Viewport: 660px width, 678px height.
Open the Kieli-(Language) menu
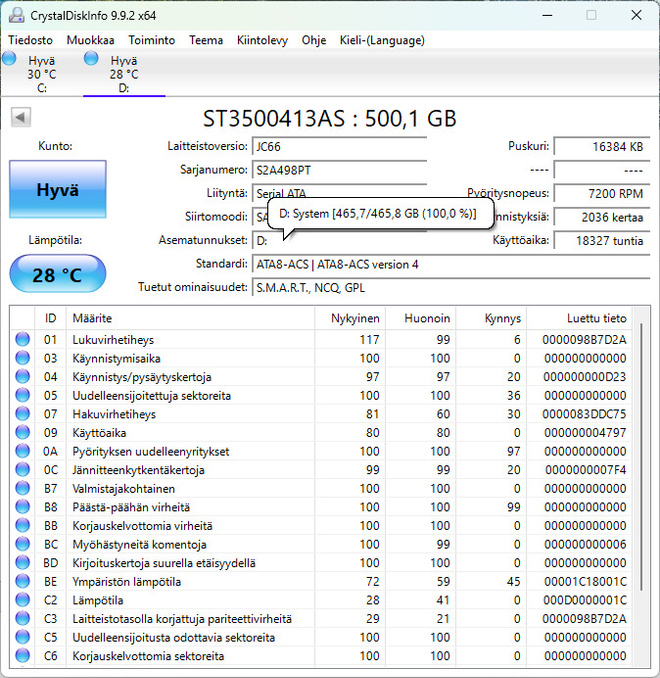382,40
